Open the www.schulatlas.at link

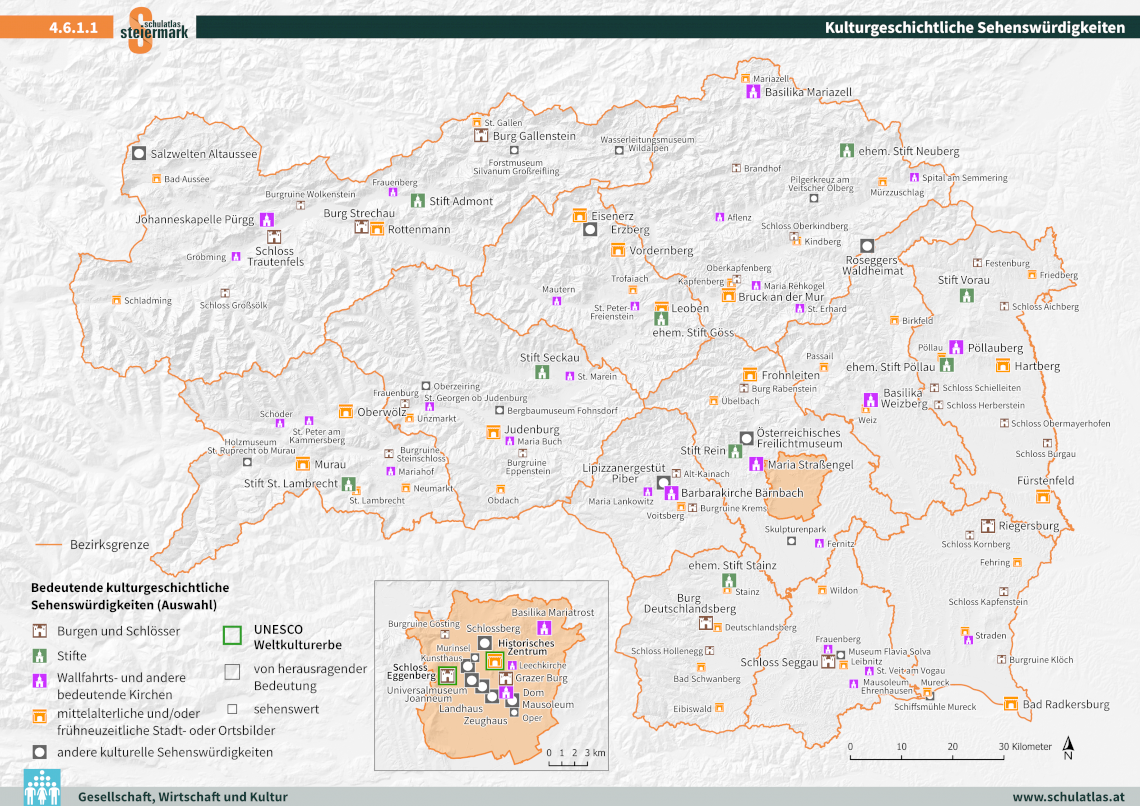[x=1068, y=797]
